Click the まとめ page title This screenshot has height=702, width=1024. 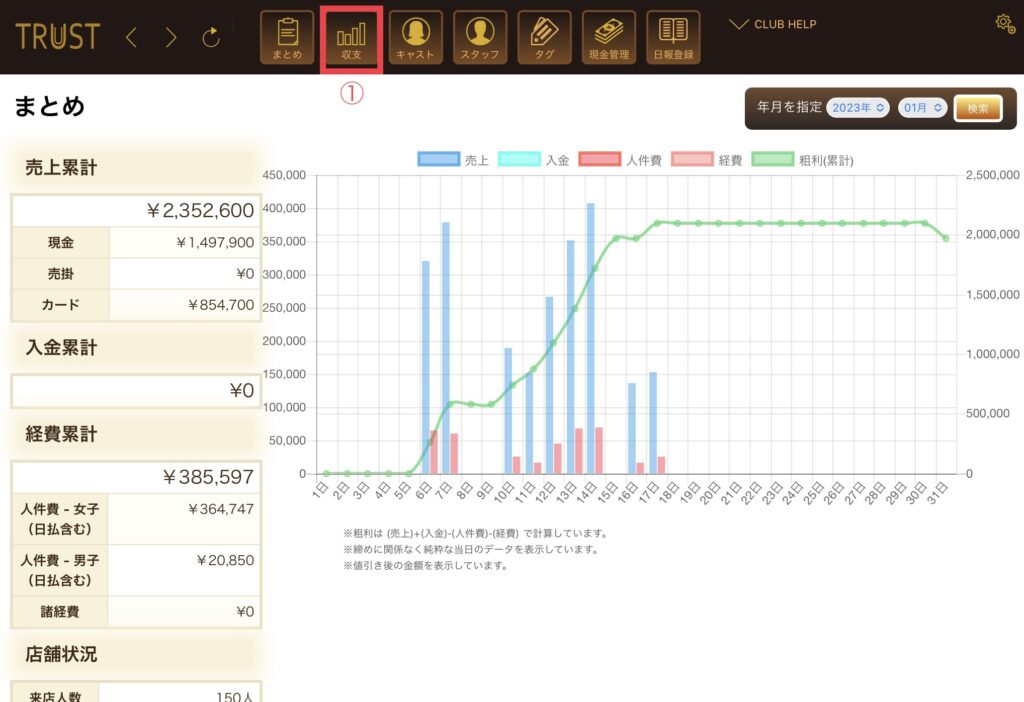(50, 106)
